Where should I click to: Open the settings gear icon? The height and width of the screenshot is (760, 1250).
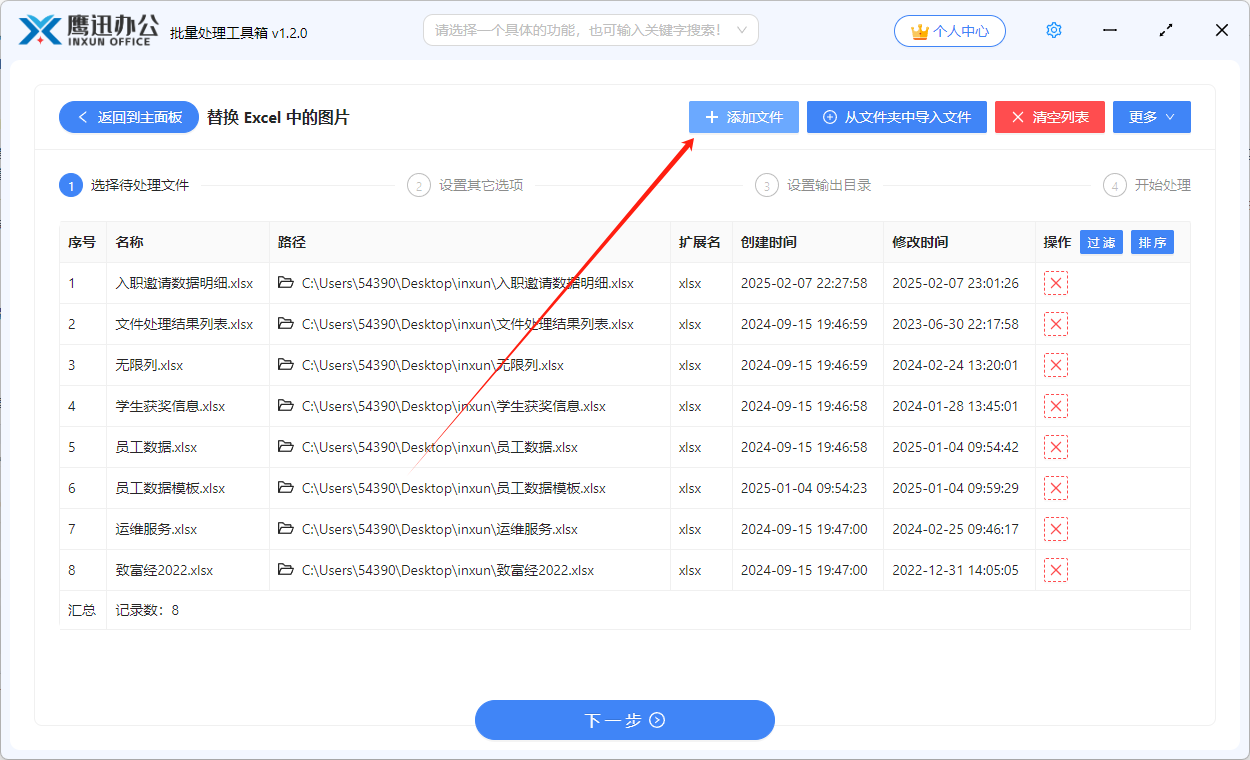(x=1053, y=30)
